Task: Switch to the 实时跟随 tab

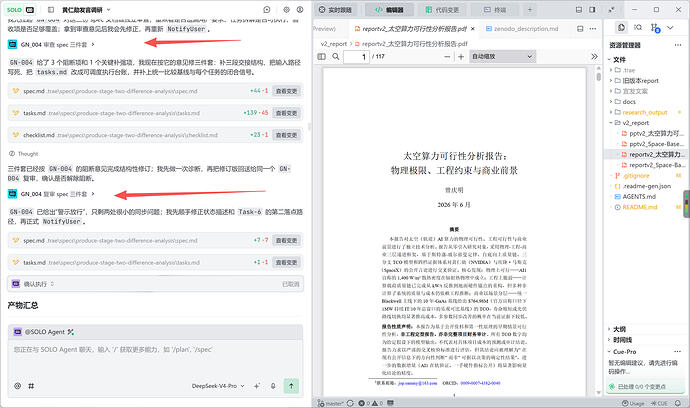Action: [x=333, y=10]
